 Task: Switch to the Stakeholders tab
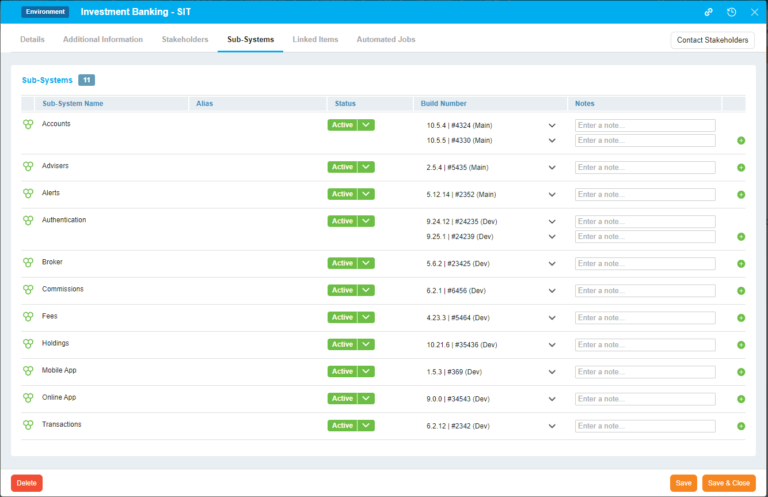coord(185,40)
